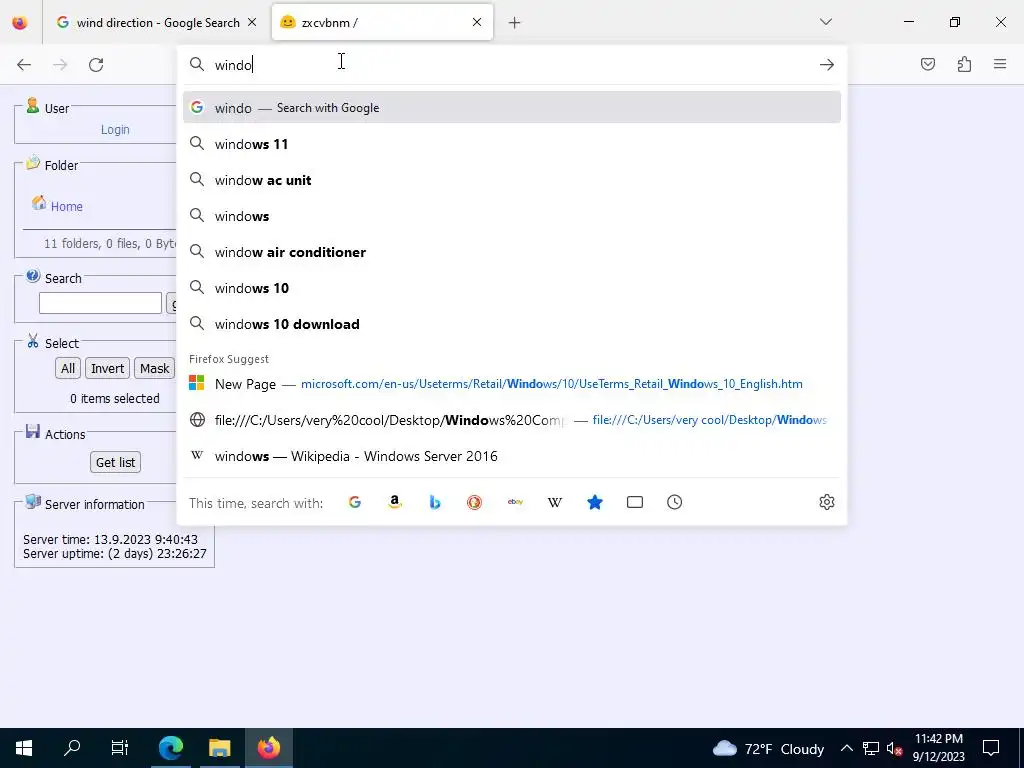Click the Get list button
This screenshot has height=768, width=1024.
coord(116,462)
